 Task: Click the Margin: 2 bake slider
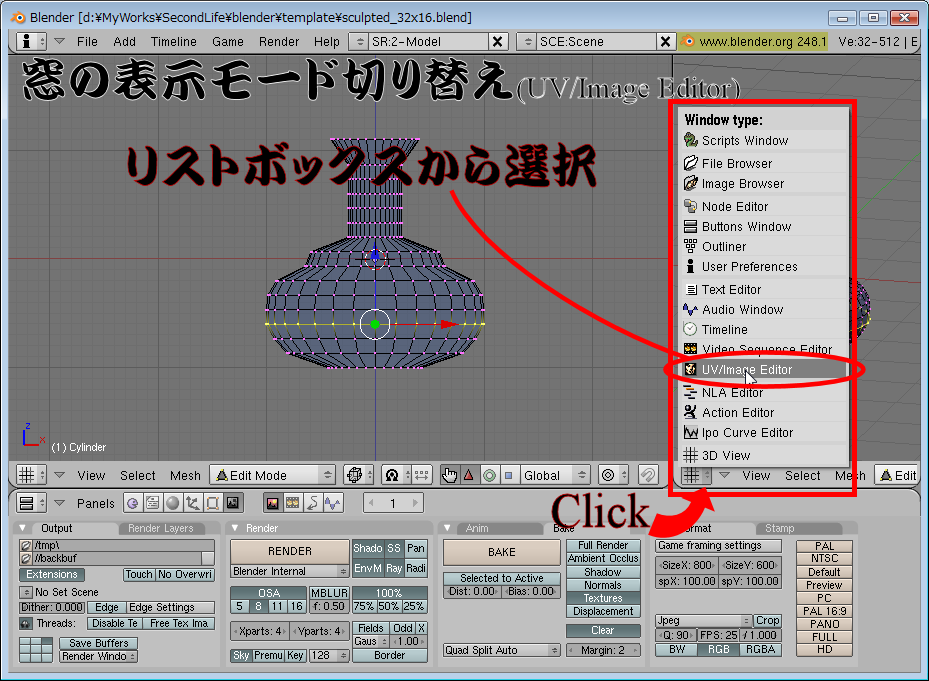point(603,650)
